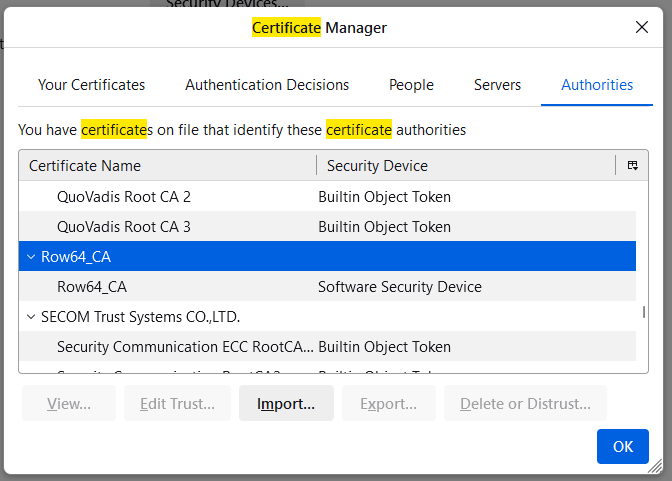This screenshot has width=672, height=481.
Task: Select the Authorities tab
Action: pos(597,85)
